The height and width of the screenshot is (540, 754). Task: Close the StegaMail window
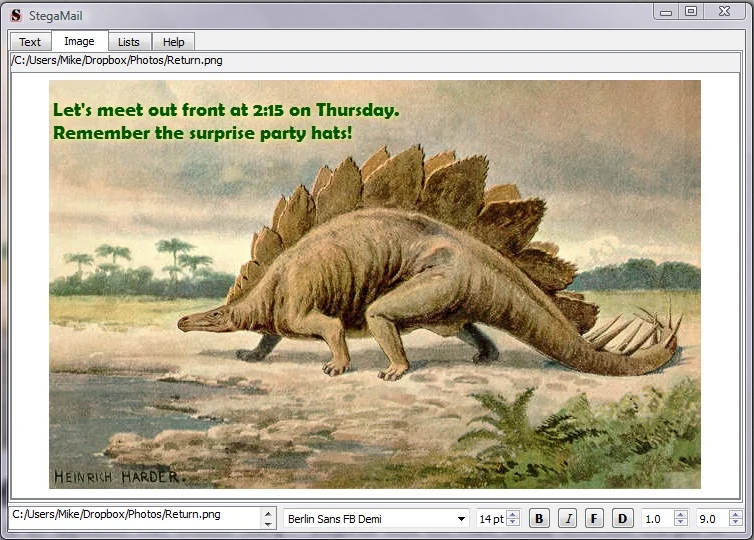click(725, 12)
